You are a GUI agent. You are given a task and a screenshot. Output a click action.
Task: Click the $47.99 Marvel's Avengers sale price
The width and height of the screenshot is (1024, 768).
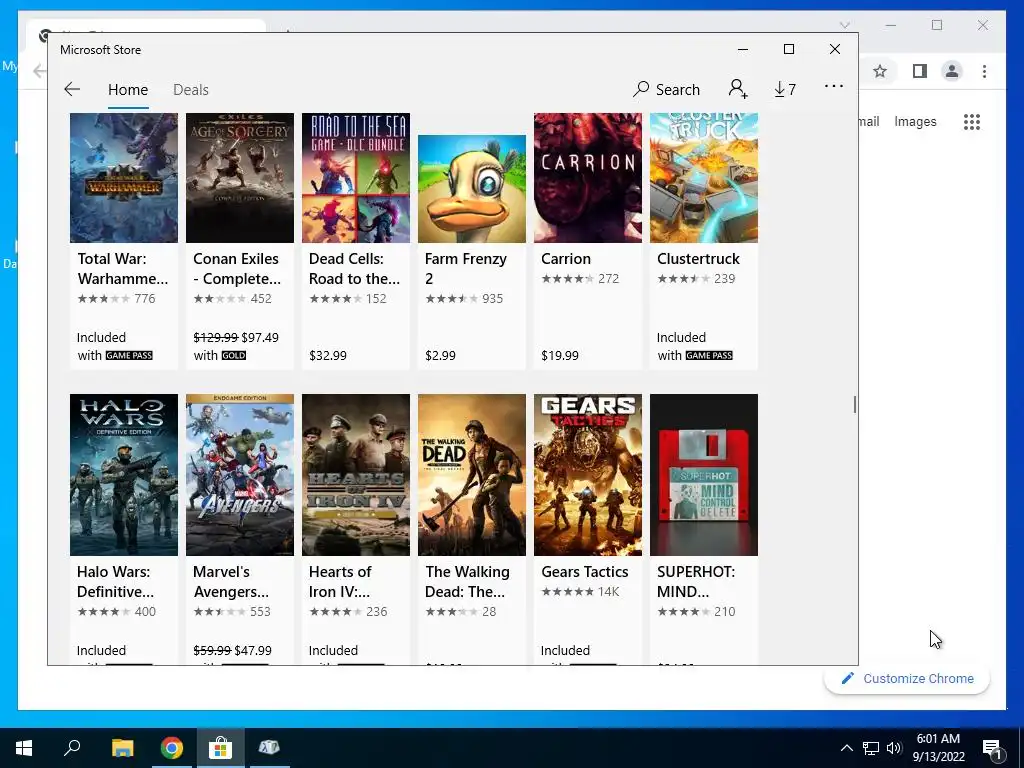click(253, 650)
